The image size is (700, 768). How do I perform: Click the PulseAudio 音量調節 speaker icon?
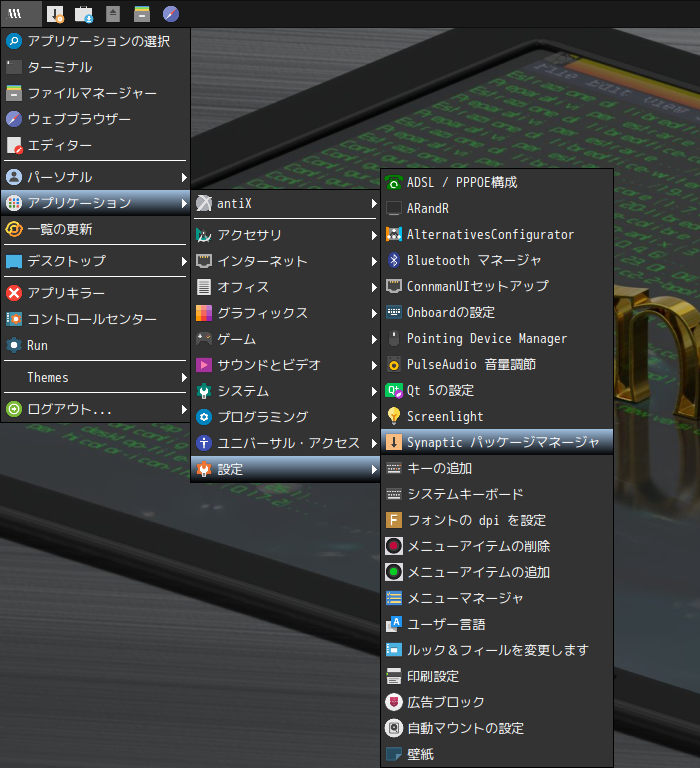tap(394, 364)
